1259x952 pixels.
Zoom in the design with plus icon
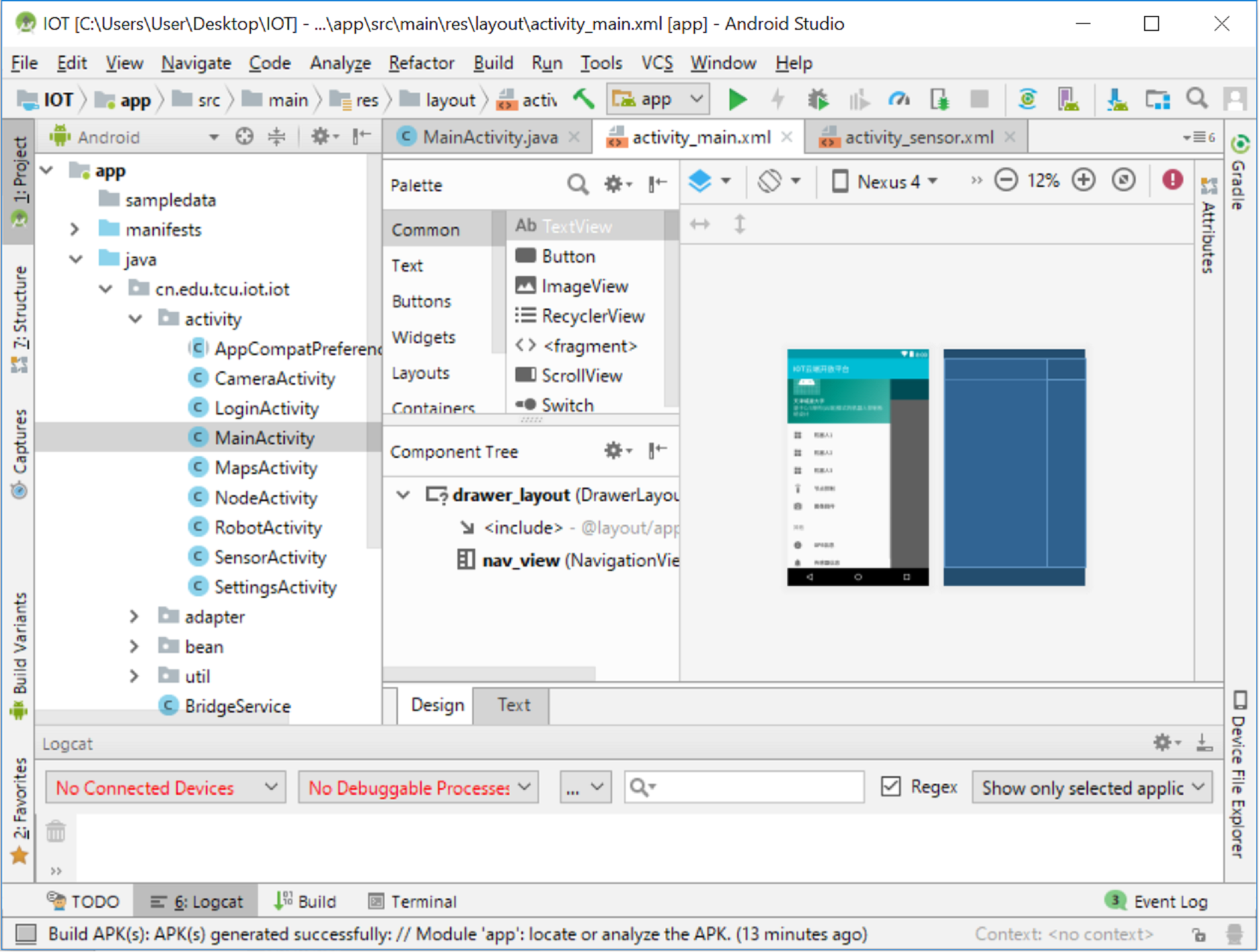pos(1083,180)
